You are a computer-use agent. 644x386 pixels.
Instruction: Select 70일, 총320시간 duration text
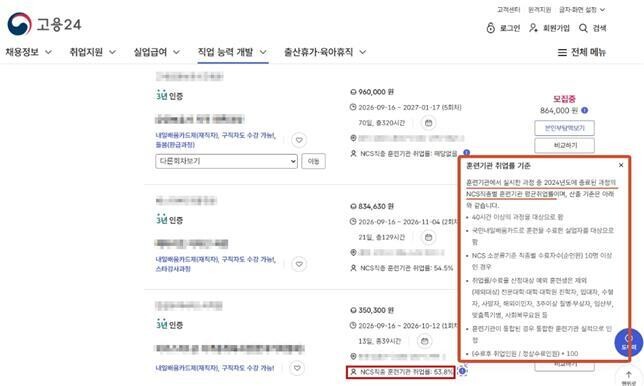coord(381,123)
